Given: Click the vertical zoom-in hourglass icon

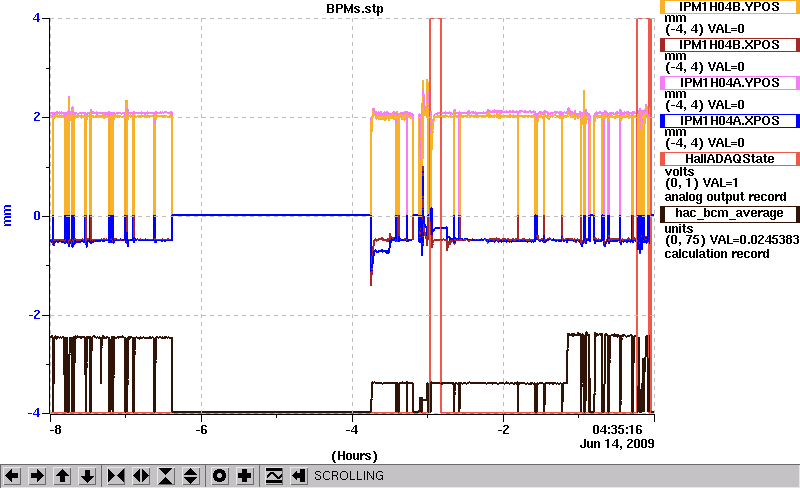Looking at the screenshot, I should (x=166, y=476).
